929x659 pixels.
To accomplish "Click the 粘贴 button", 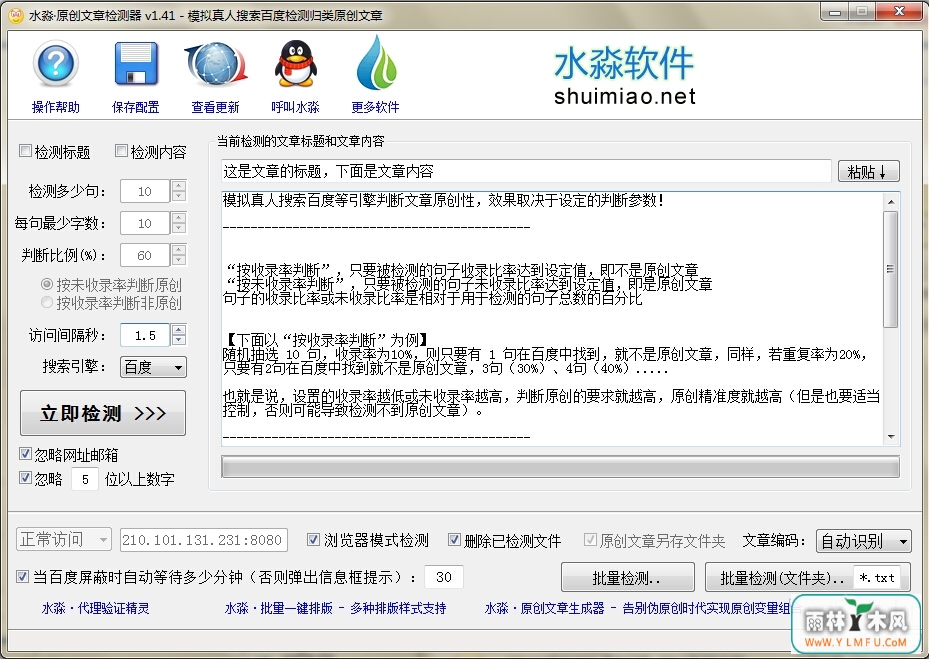I will [x=869, y=171].
